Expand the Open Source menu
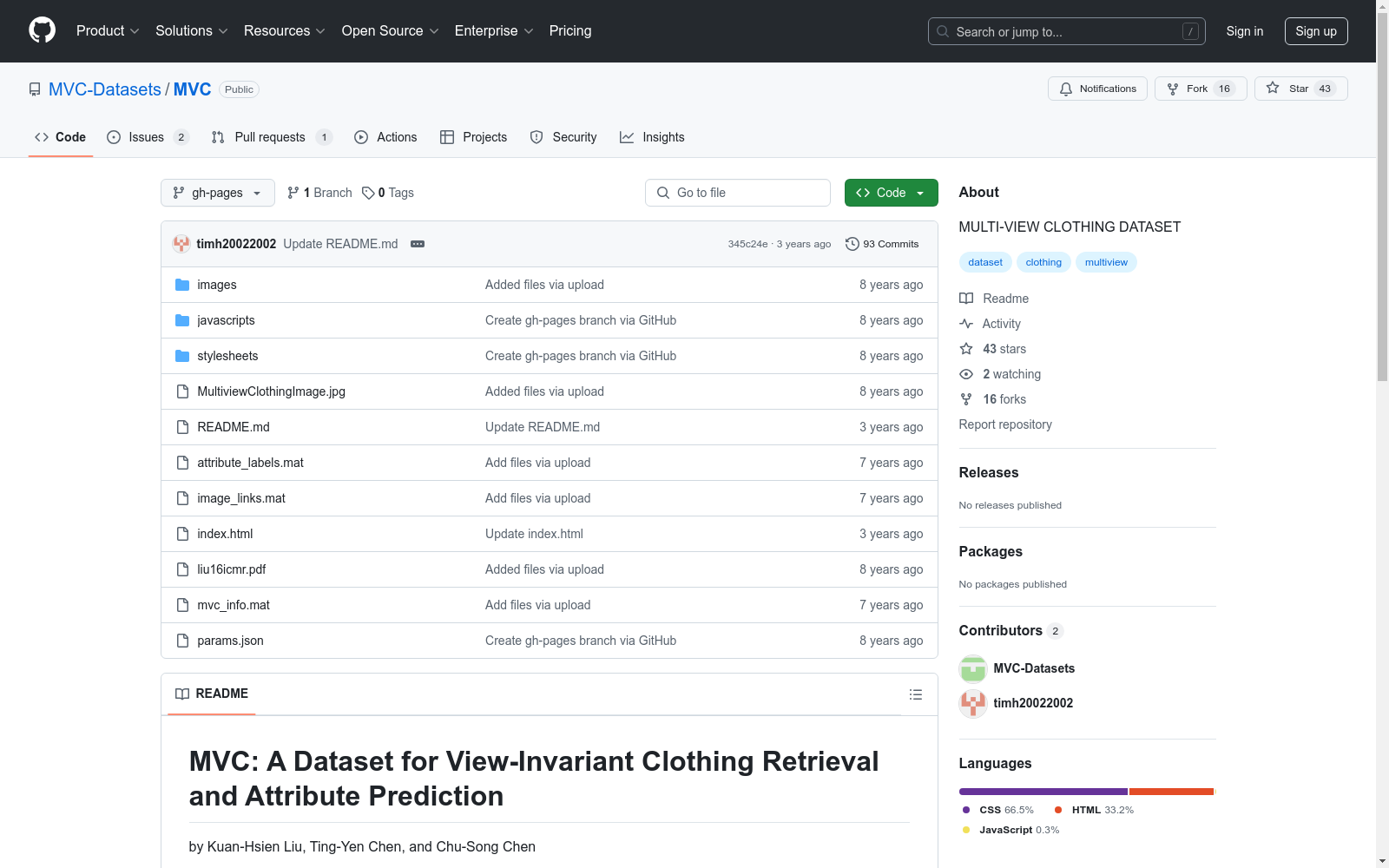Viewport: 1389px width, 868px height. tap(391, 30)
